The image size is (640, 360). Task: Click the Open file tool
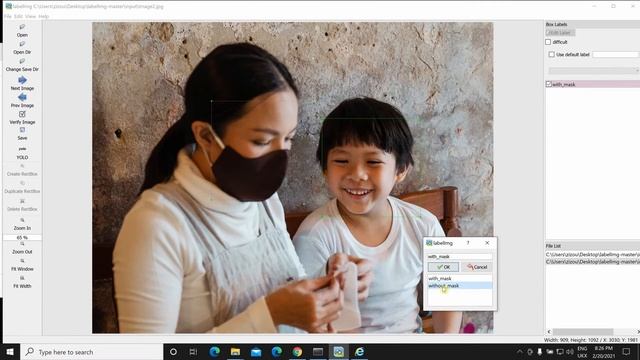click(x=22, y=30)
